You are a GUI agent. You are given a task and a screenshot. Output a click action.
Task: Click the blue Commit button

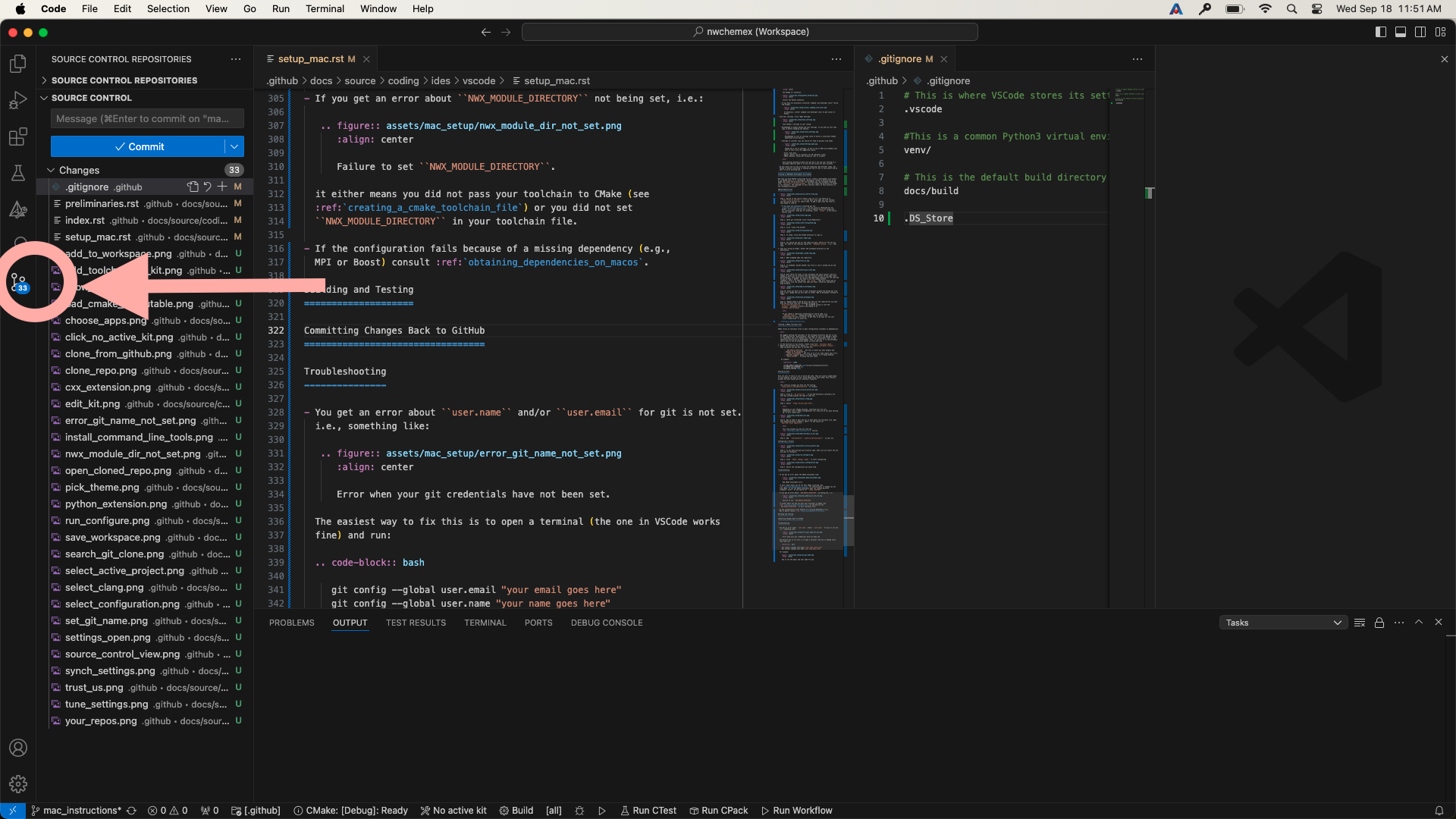click(x=138, y=146)
